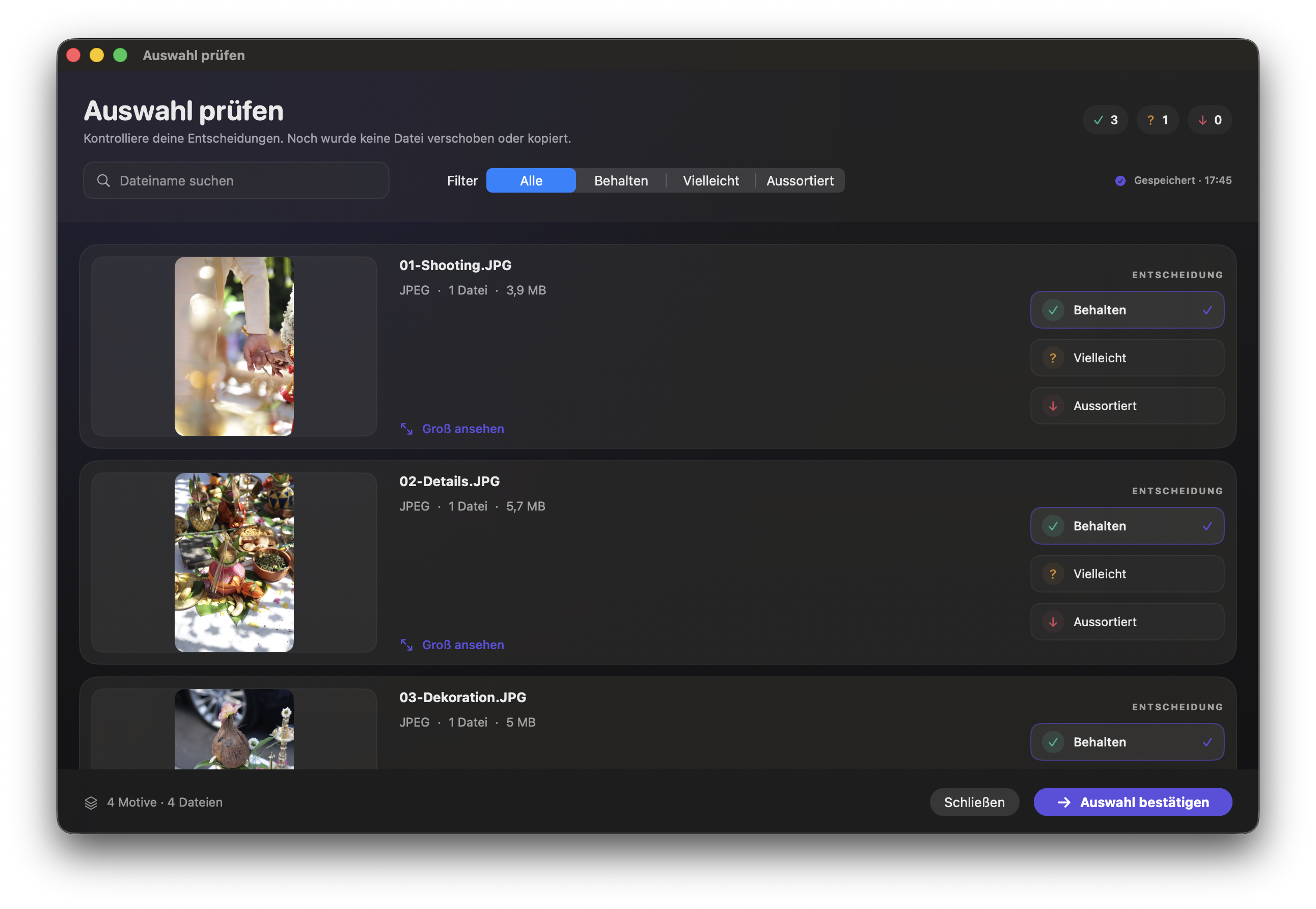
Task: Mark 02-Details.JPG as Aussortiert
Action: pyautogui.click(x=1127, y=622)
